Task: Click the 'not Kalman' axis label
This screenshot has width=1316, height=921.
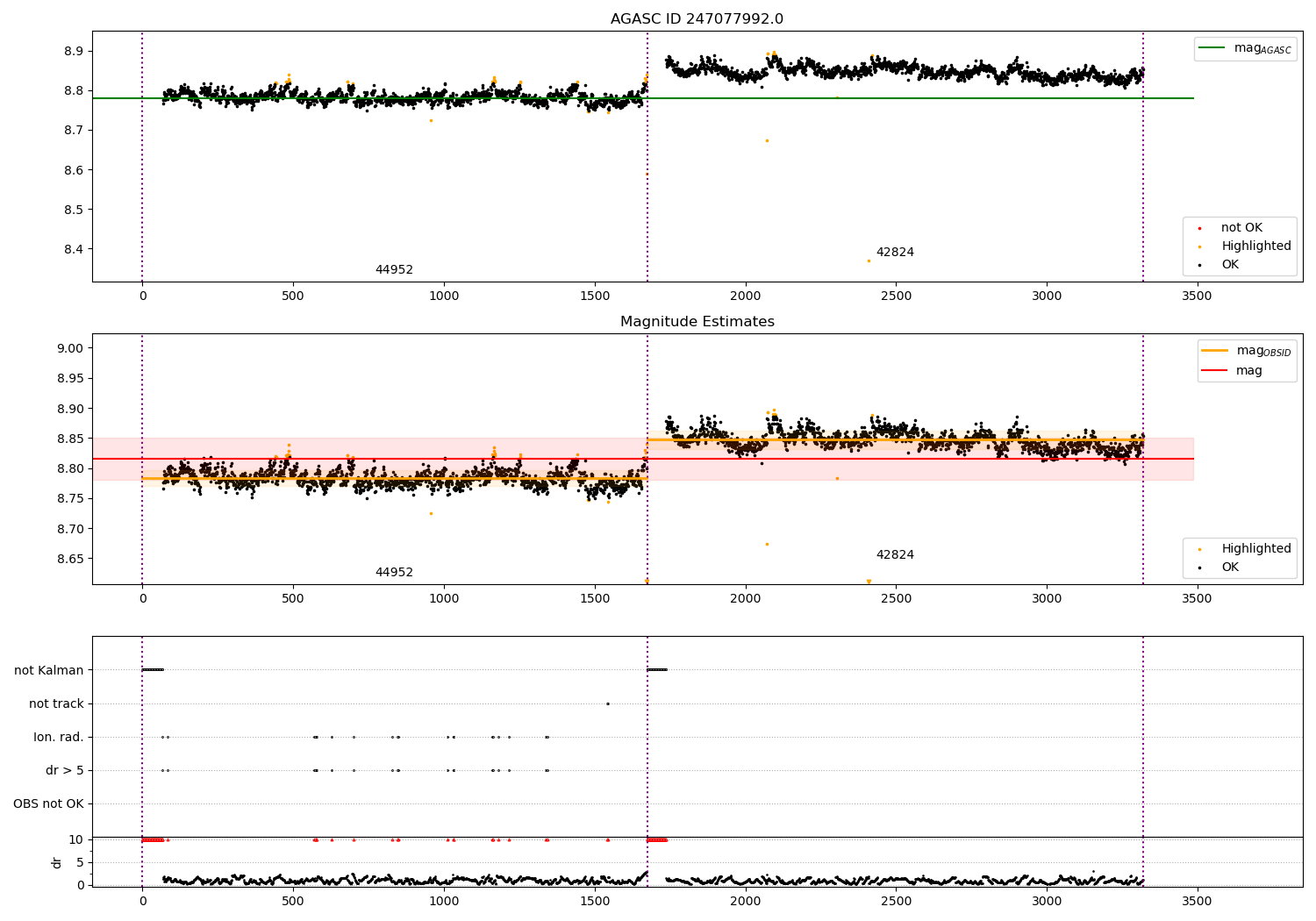Action: point(49,671)
